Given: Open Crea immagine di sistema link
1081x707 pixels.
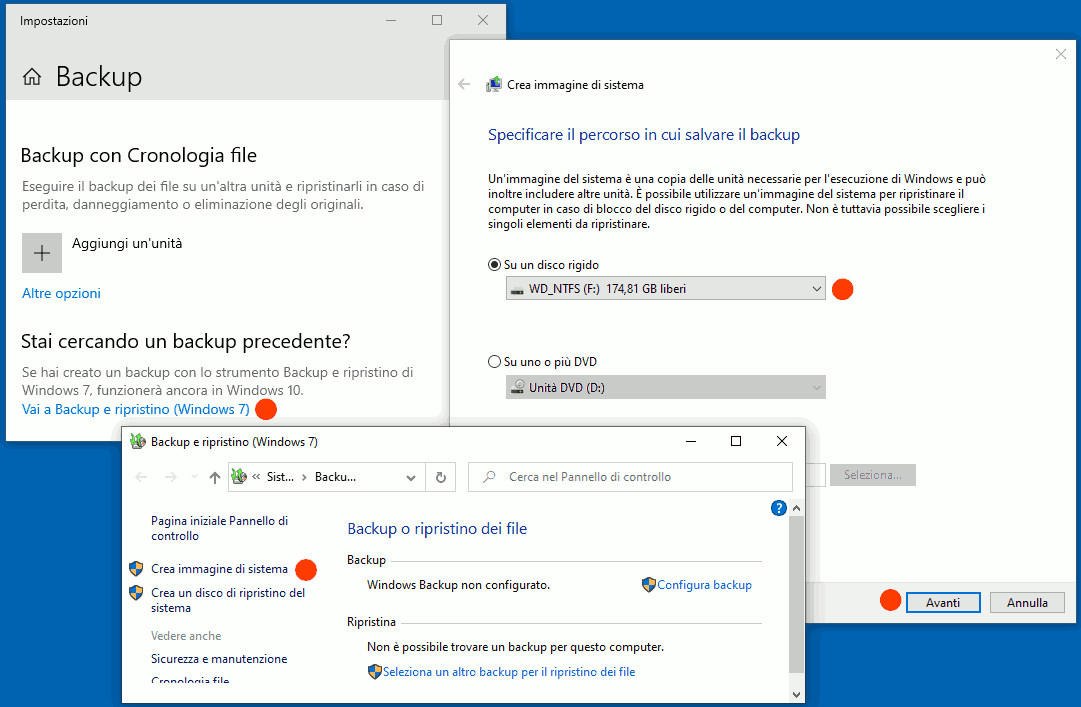Looking at the screenshot, I should (219, 568).
